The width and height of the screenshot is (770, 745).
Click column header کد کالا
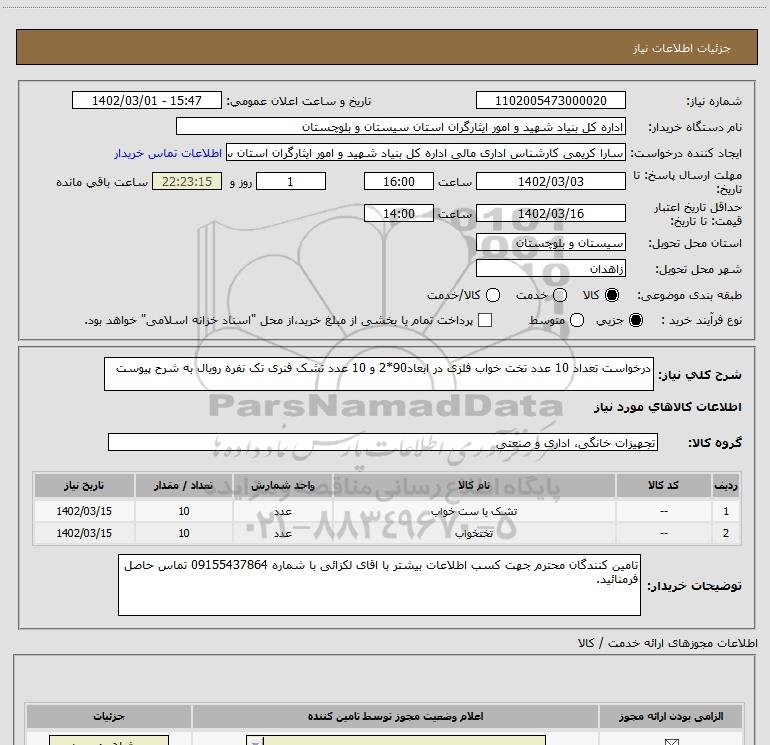(x=663, y=486)
